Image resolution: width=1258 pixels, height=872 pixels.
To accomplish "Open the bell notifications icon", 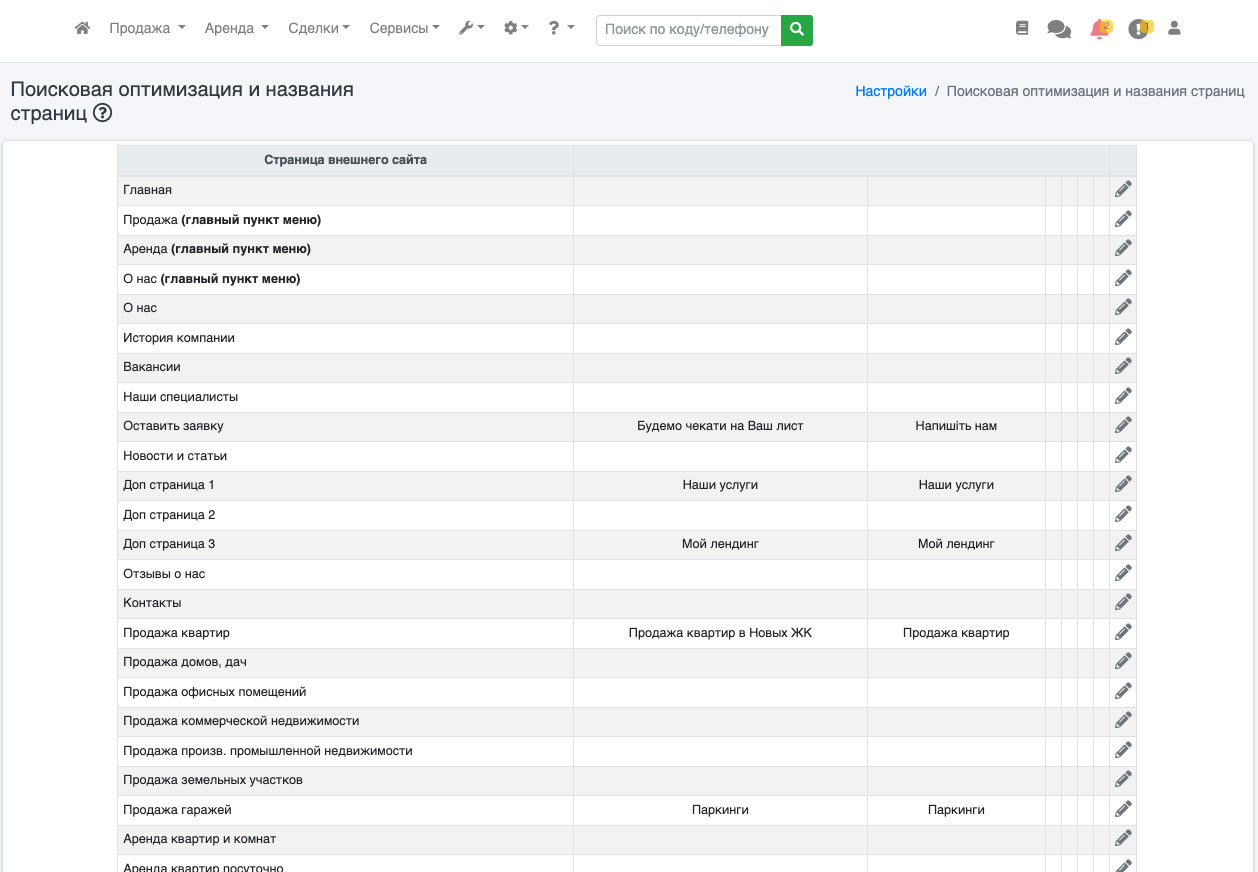I will (x=1099, y=29).
